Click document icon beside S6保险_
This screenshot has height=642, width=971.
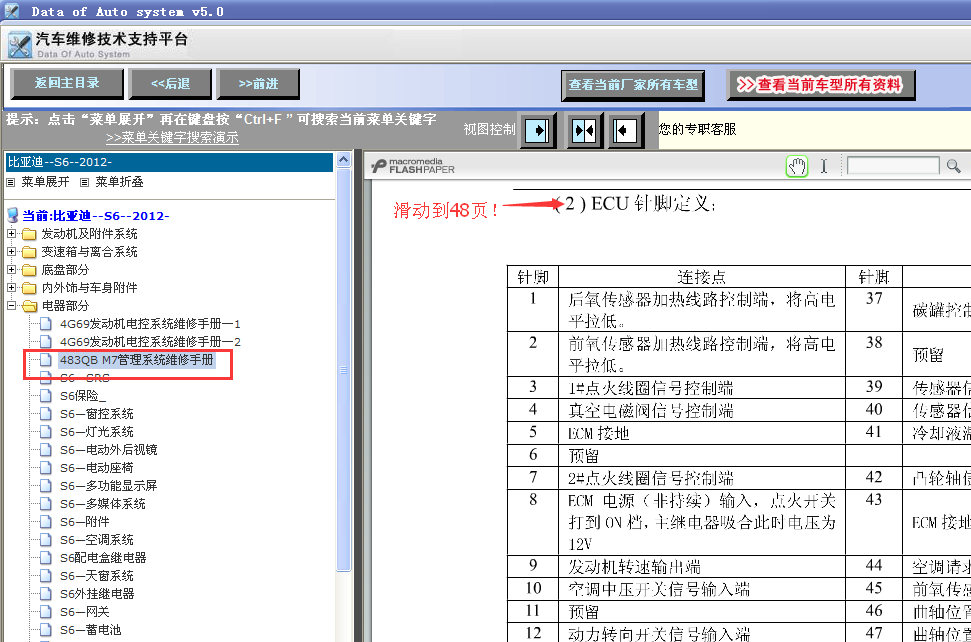(45, 396)
